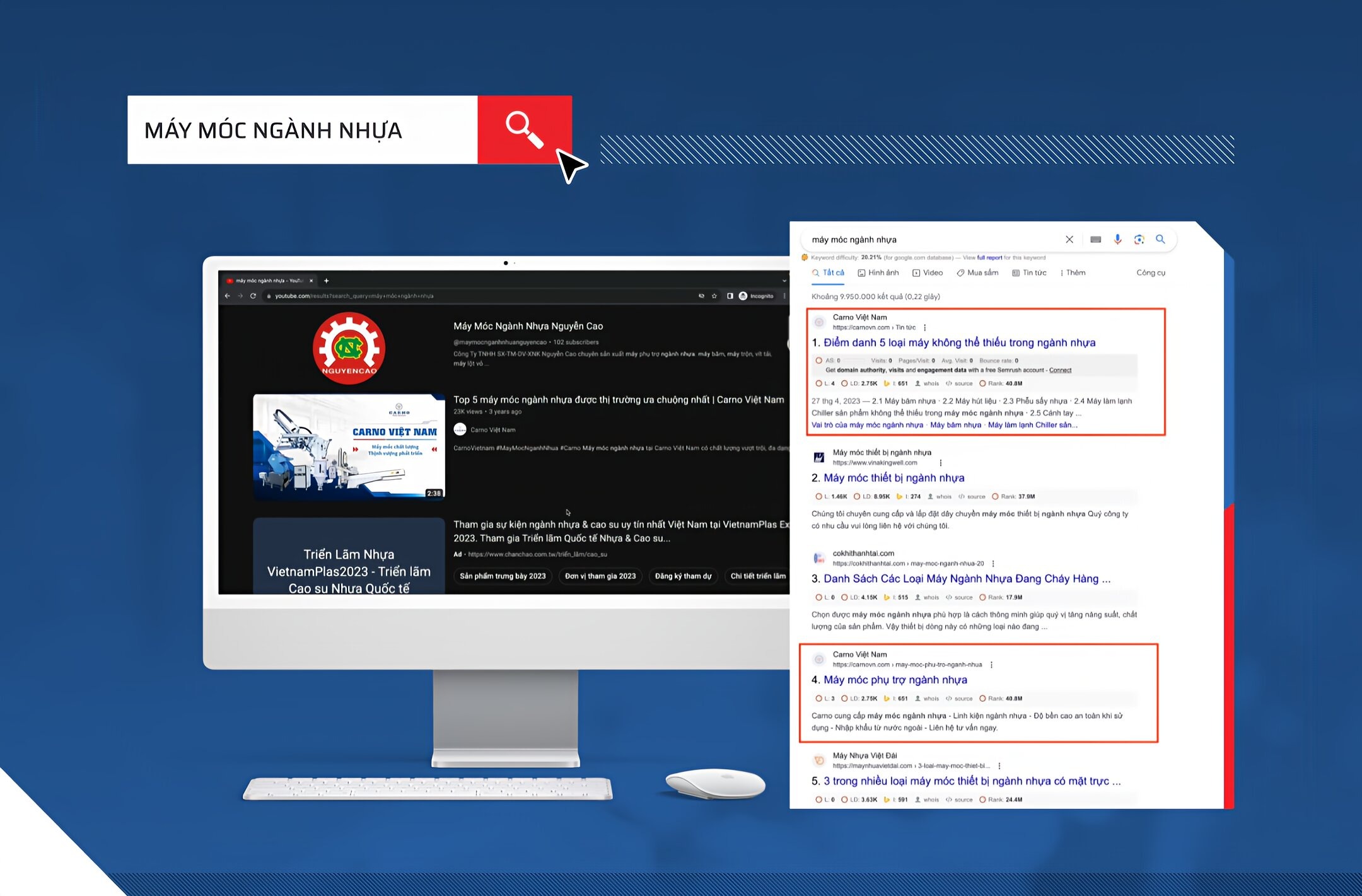The height and width of the screenshot is (896, 1362).
Task: Open the Nguyên Cao channel logo
Action: coord(349,348)
